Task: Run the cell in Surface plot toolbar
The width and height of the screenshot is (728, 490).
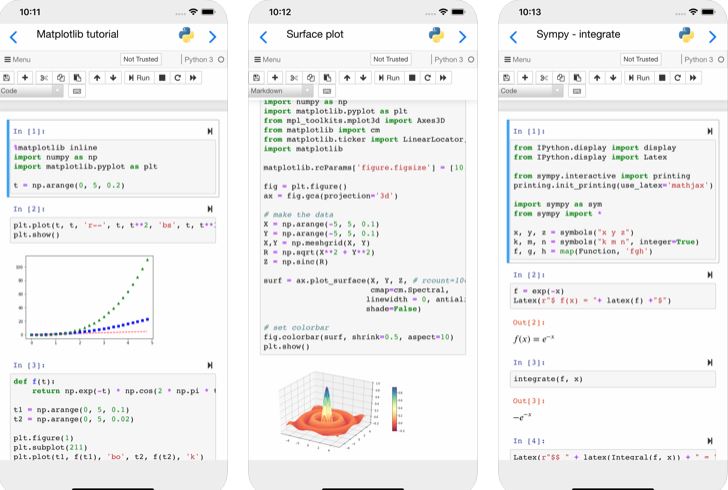Action: coord(389,78)
